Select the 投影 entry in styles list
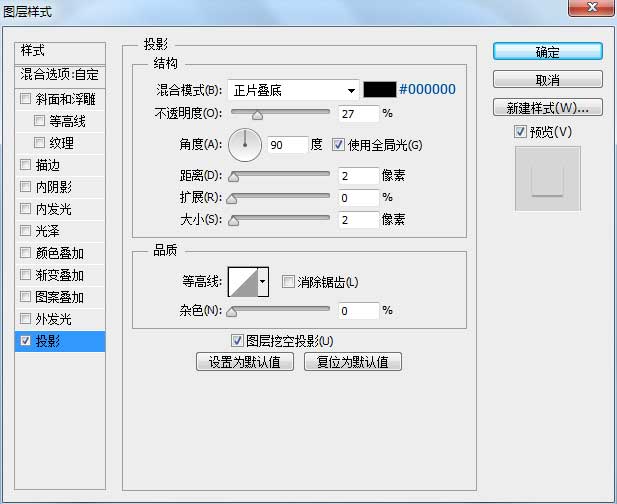 [60, 341]
